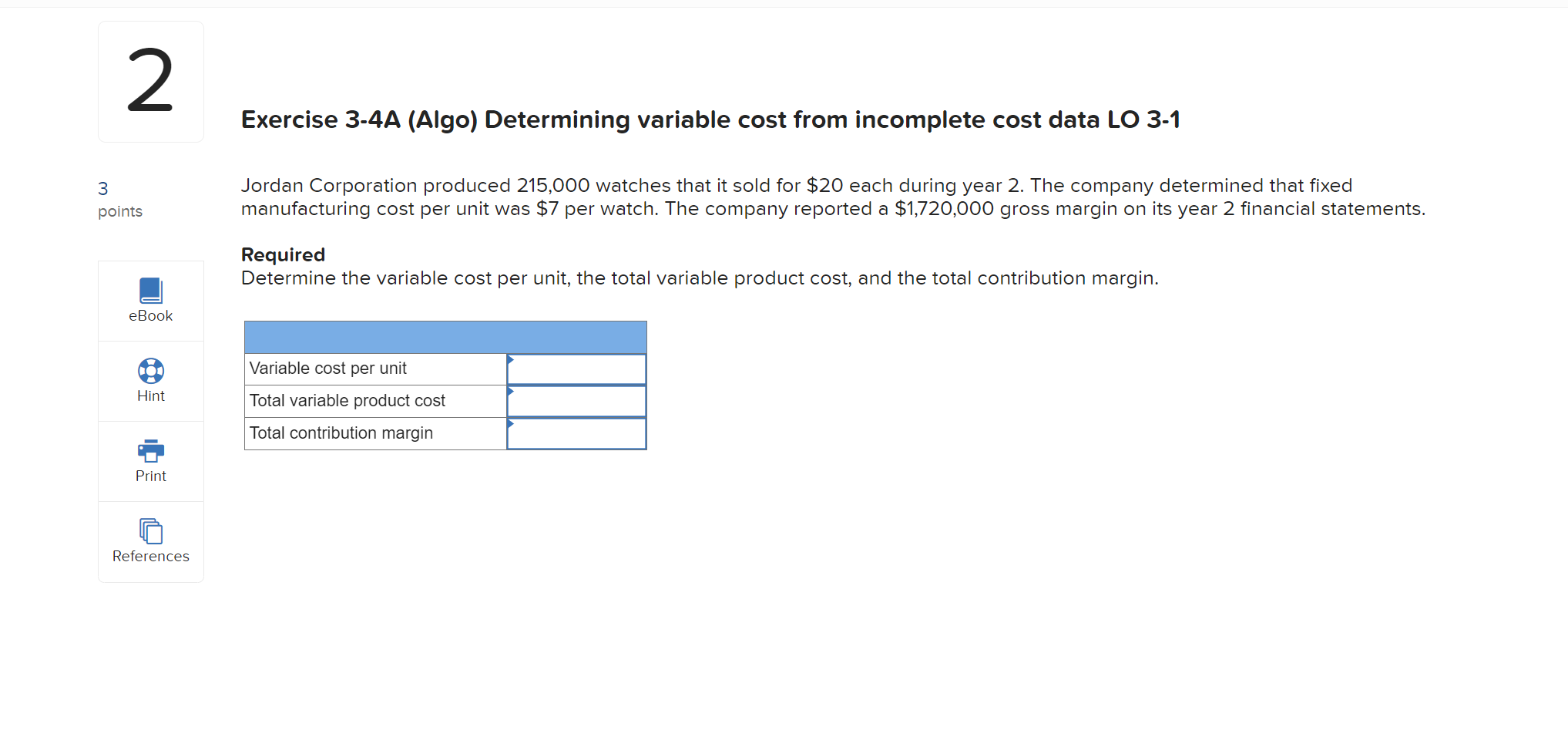
Task: Click the 3 points indicator
Action: point(119,199)
